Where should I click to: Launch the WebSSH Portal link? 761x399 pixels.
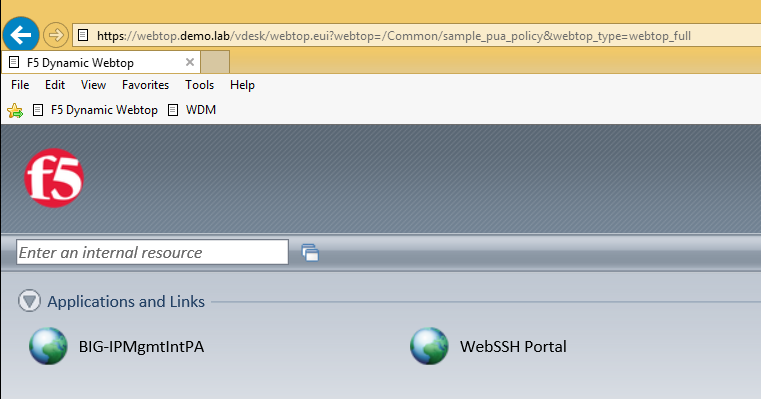tap(513, 347)
